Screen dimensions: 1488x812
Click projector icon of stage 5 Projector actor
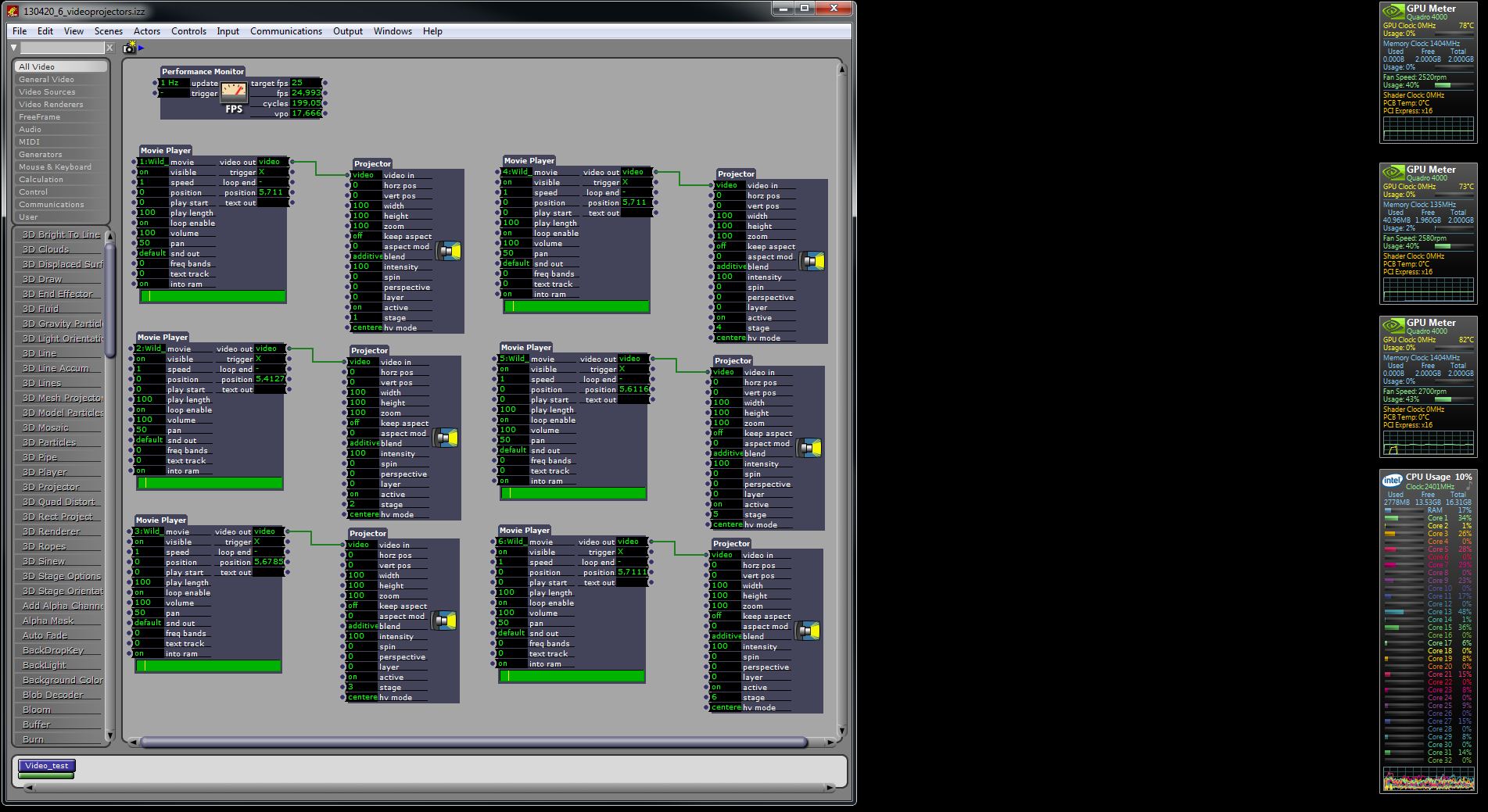click(809, 448)
